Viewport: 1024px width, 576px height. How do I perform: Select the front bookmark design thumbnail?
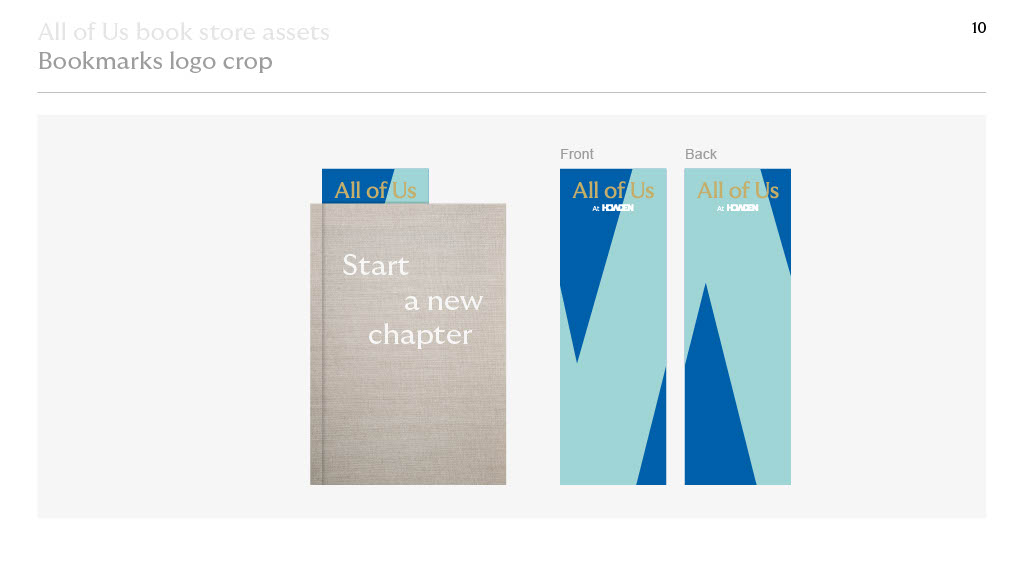(x=613, y=327)
